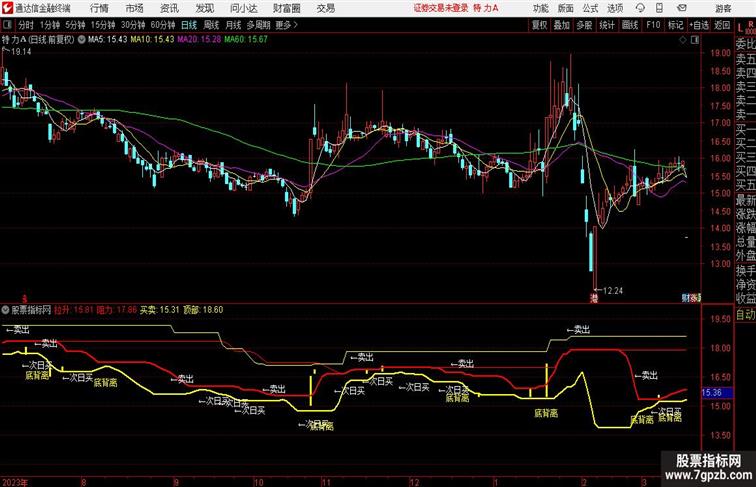Open the 问小达 menu
Screen dimensions: 756x487
[243, 8]
